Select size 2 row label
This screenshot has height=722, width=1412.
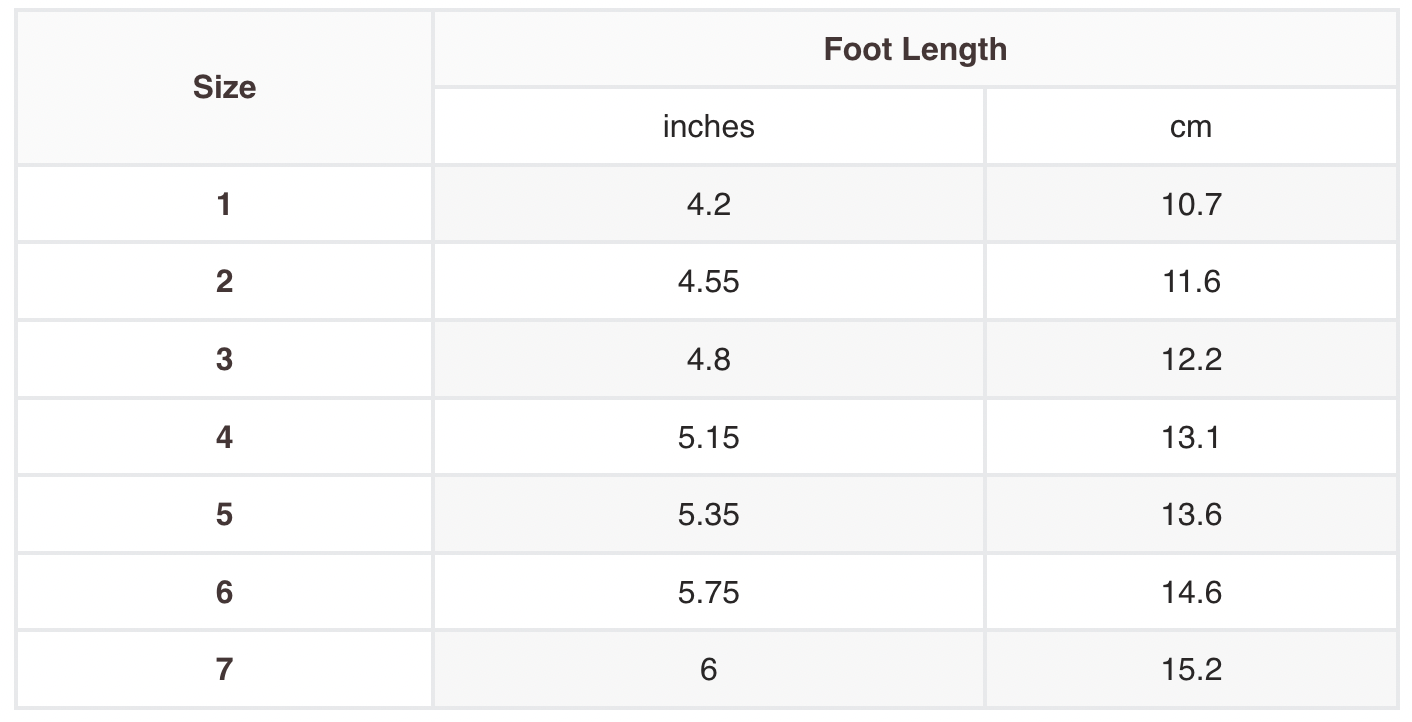(224, 281)
